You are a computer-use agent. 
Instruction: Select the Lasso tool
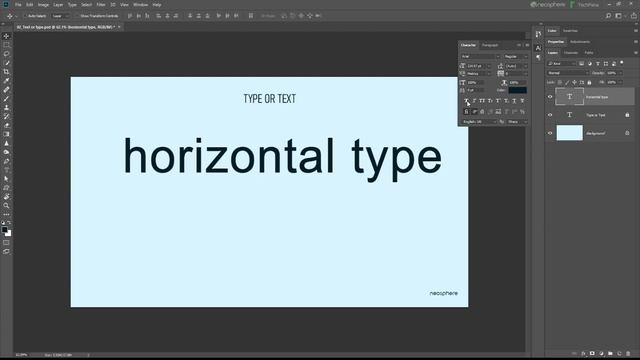point(6,54)
